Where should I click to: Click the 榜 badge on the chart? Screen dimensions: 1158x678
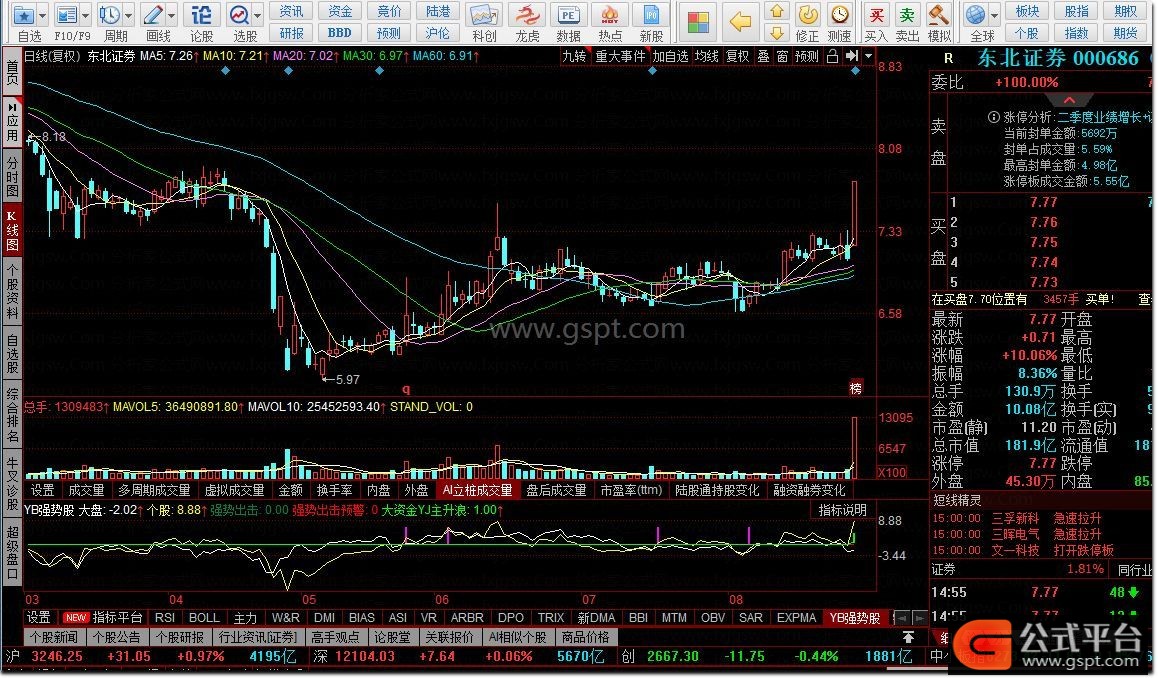point(856,388)
